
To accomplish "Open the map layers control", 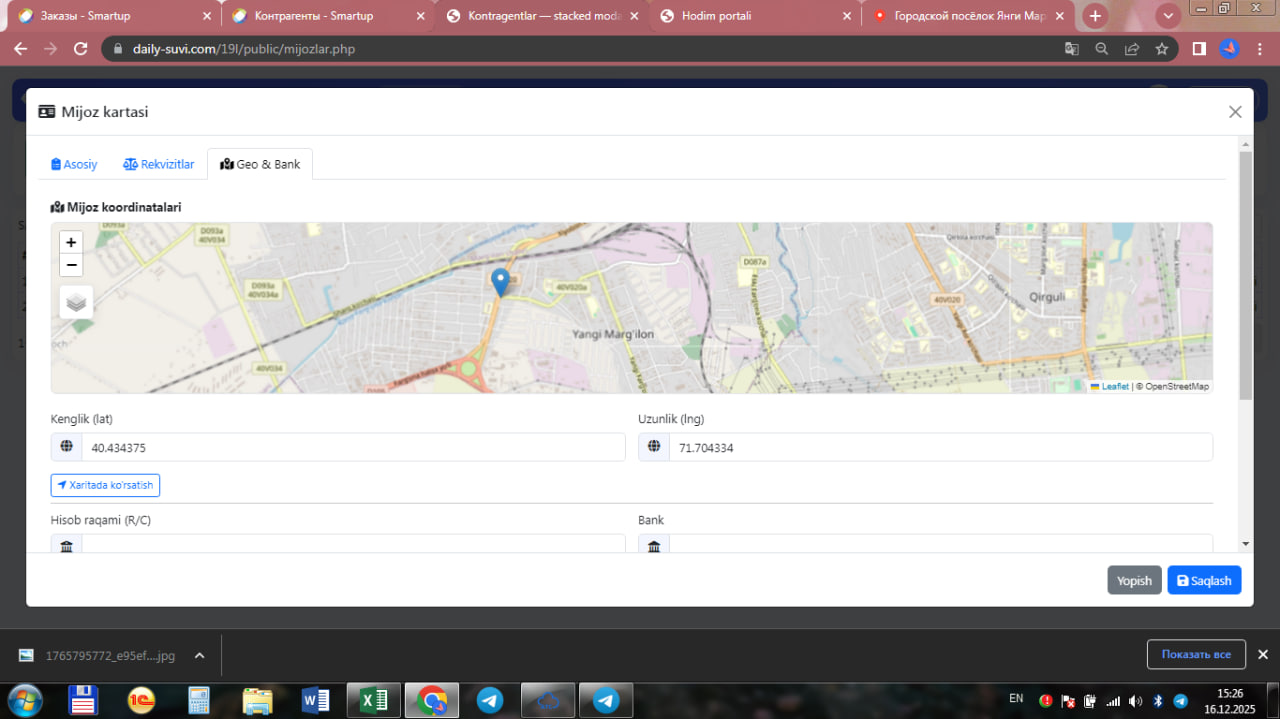I will point(77,301).
